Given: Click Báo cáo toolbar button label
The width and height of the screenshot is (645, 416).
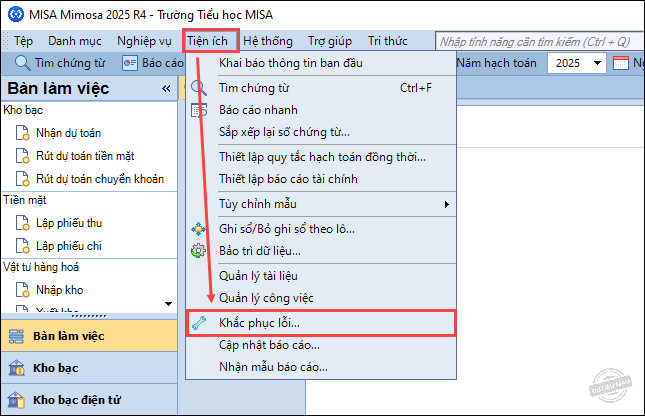Looking at the screenshot, I should (x=163, y=63).
